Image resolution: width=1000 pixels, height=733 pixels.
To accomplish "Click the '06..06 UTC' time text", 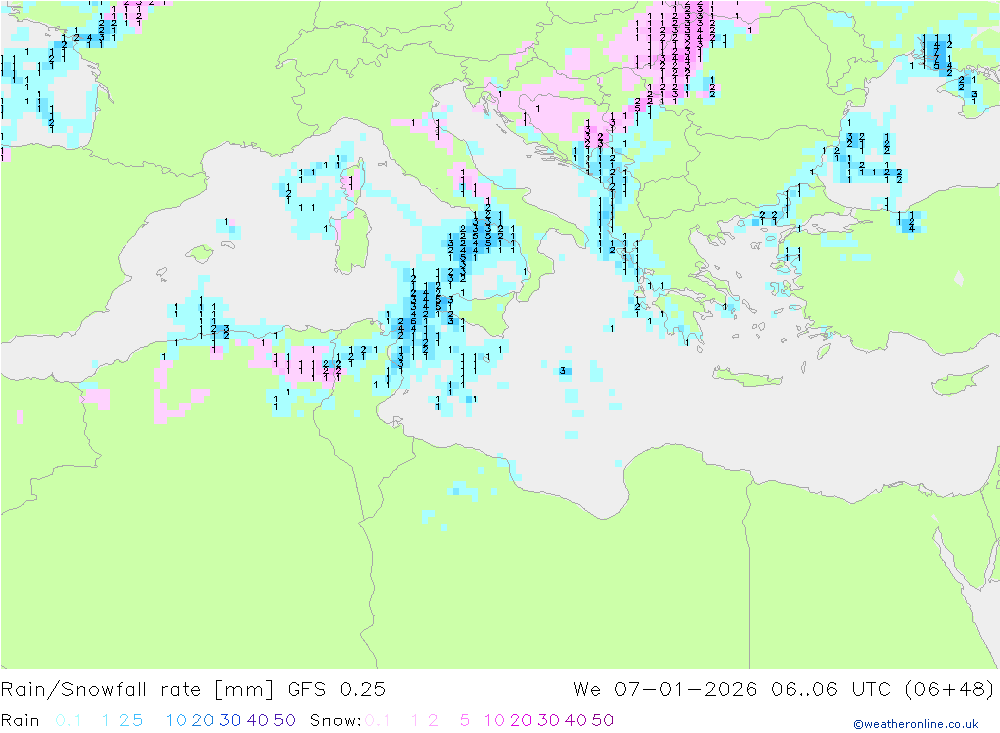I will click(x=830, y=690).
